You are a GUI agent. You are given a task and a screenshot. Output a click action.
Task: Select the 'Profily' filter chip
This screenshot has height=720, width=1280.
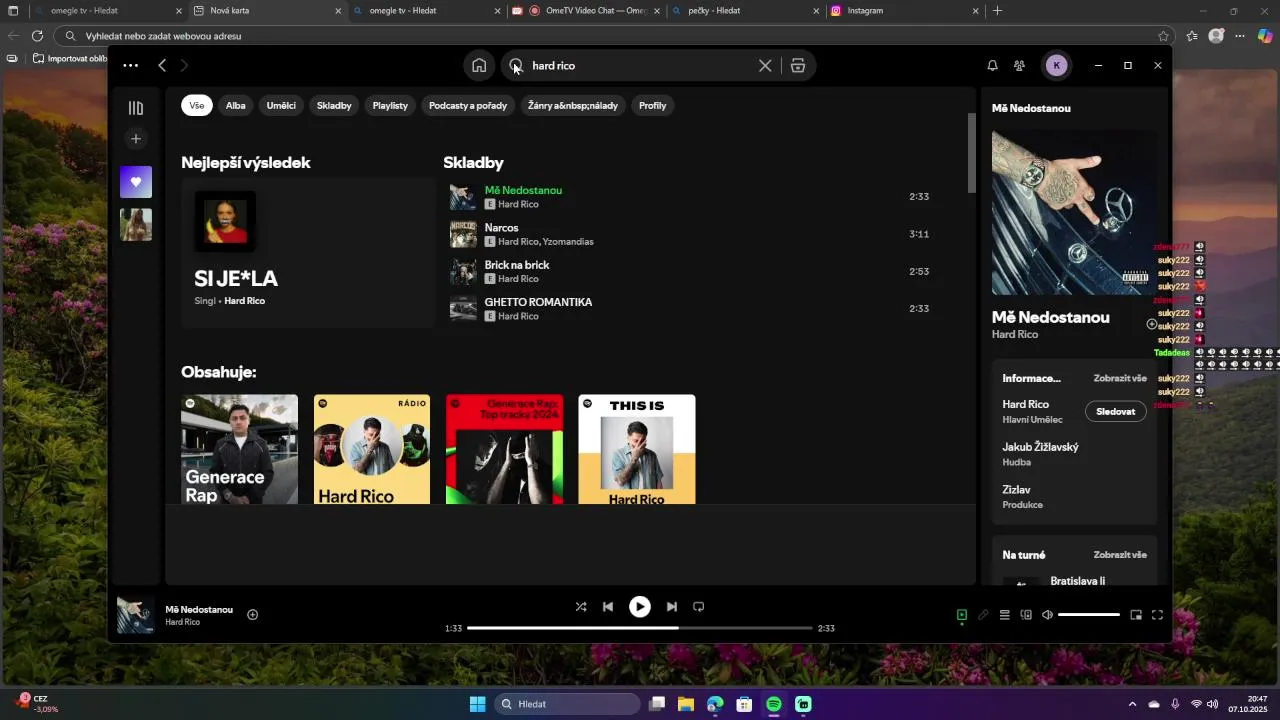[653, 106]
